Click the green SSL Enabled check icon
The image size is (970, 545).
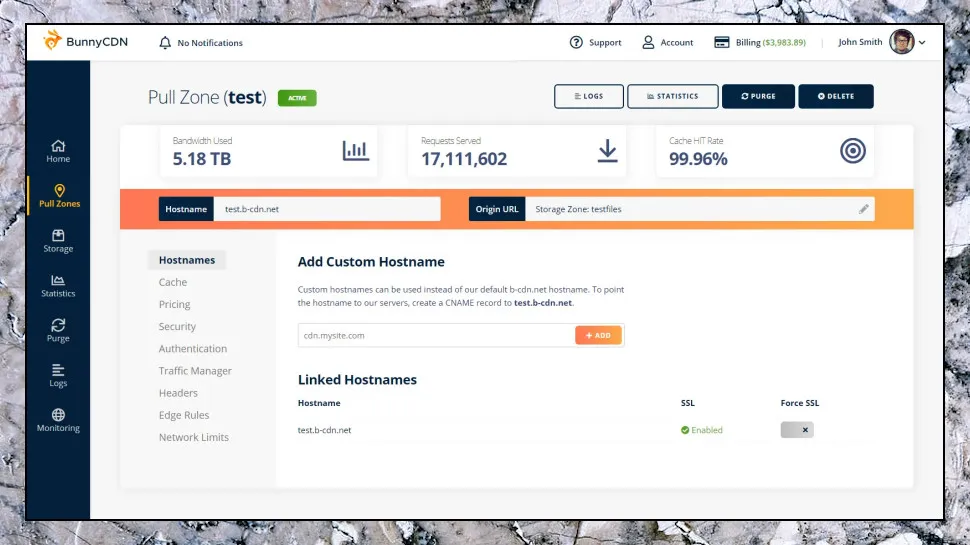[685, 430]
